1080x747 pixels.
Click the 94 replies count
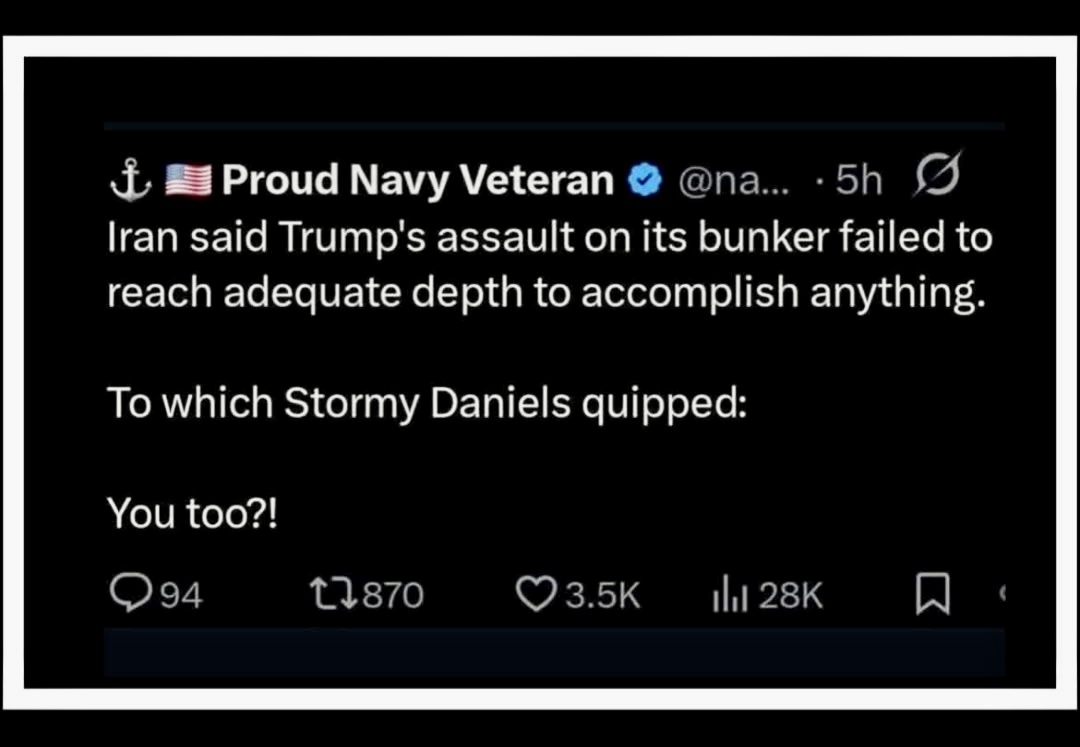181,597
